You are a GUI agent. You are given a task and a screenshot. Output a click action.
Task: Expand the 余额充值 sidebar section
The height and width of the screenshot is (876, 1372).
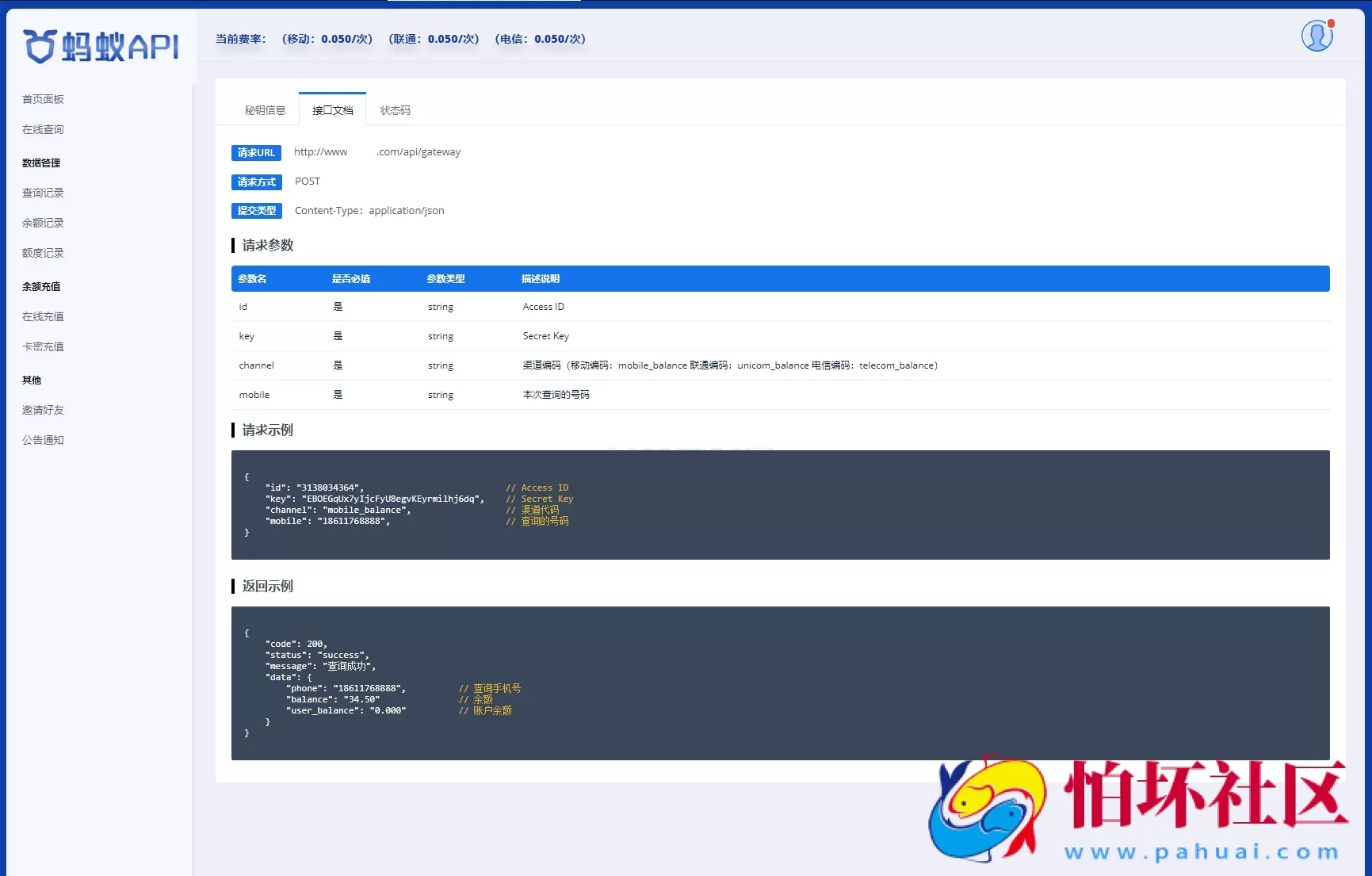tap(40, 286)
